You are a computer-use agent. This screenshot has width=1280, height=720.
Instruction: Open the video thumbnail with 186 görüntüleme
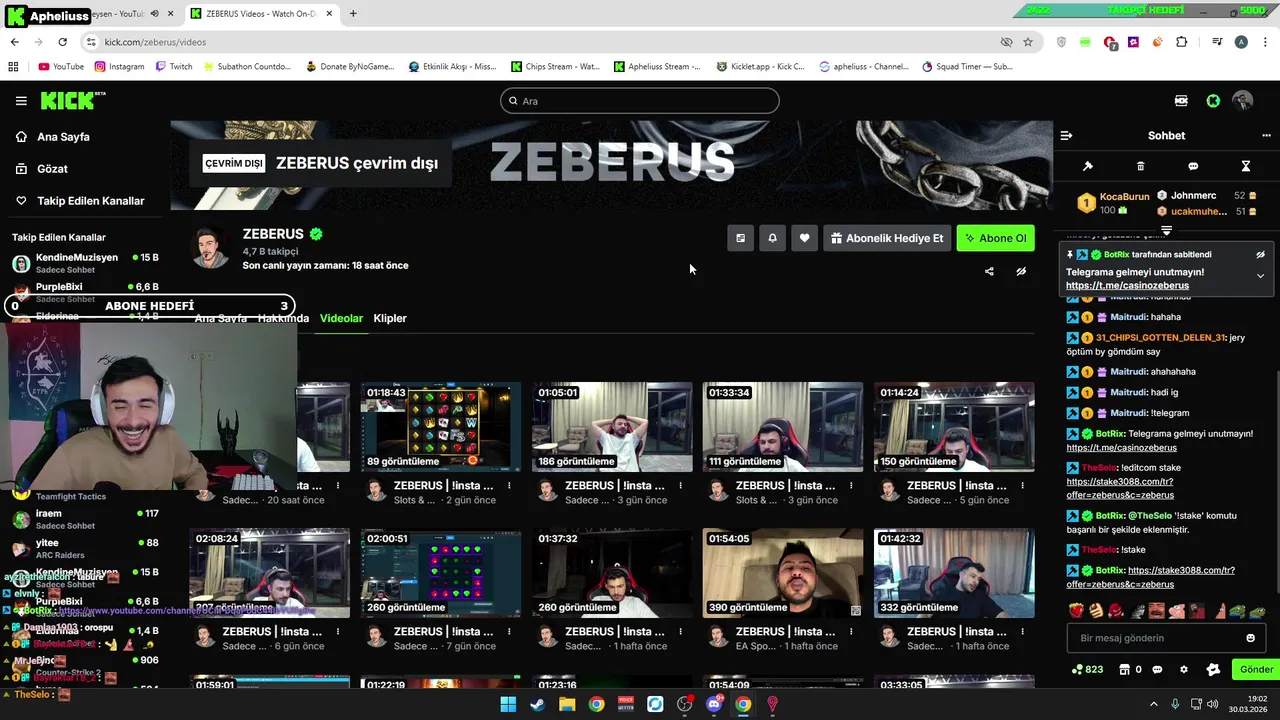(x=612, y=427)
